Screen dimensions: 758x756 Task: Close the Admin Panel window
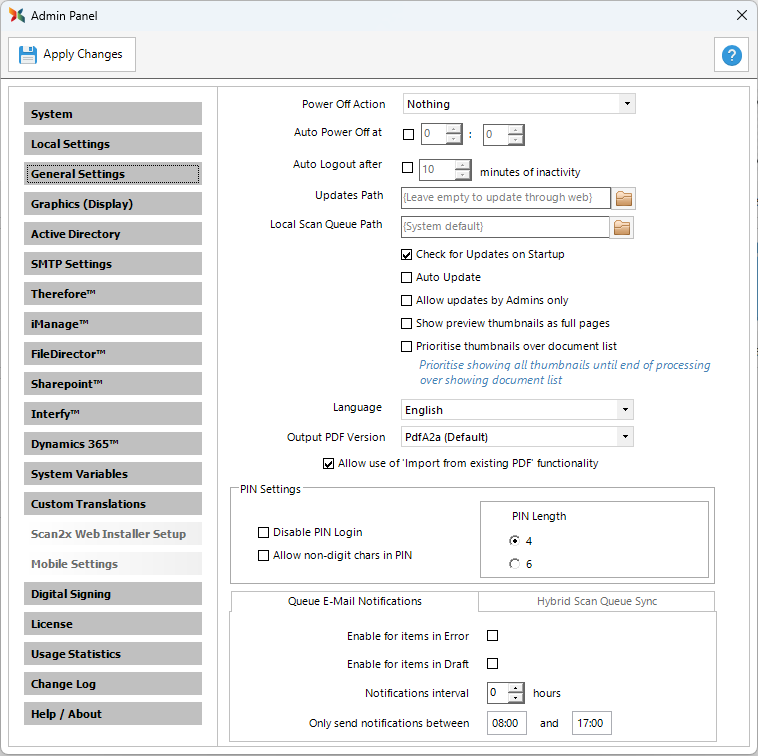coord(742,15)
